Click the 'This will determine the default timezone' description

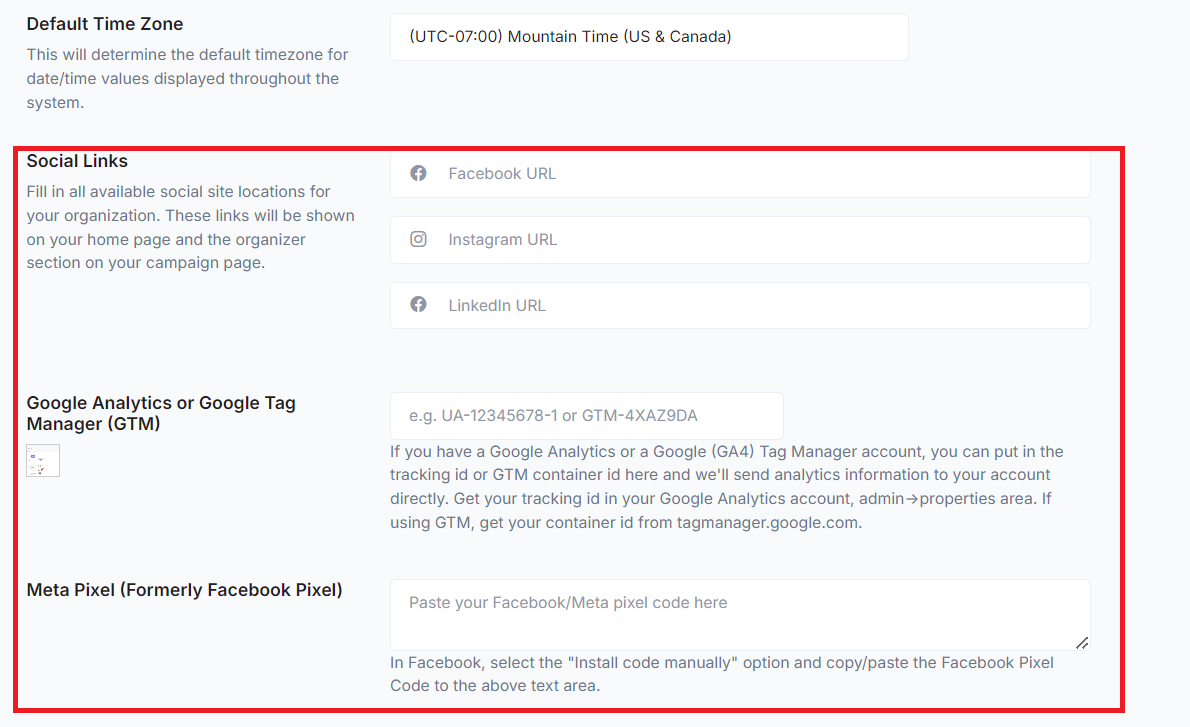click(187, 78)
